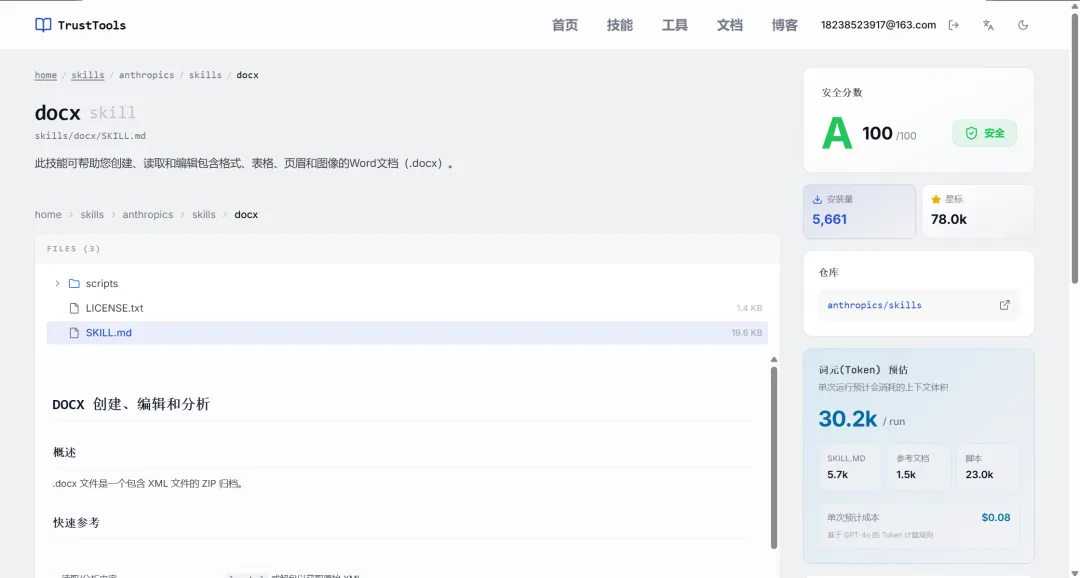Click the 19.6 KB file size
Image resolution: width=1080 pixels, height=578 pixels.
[747, 333]
